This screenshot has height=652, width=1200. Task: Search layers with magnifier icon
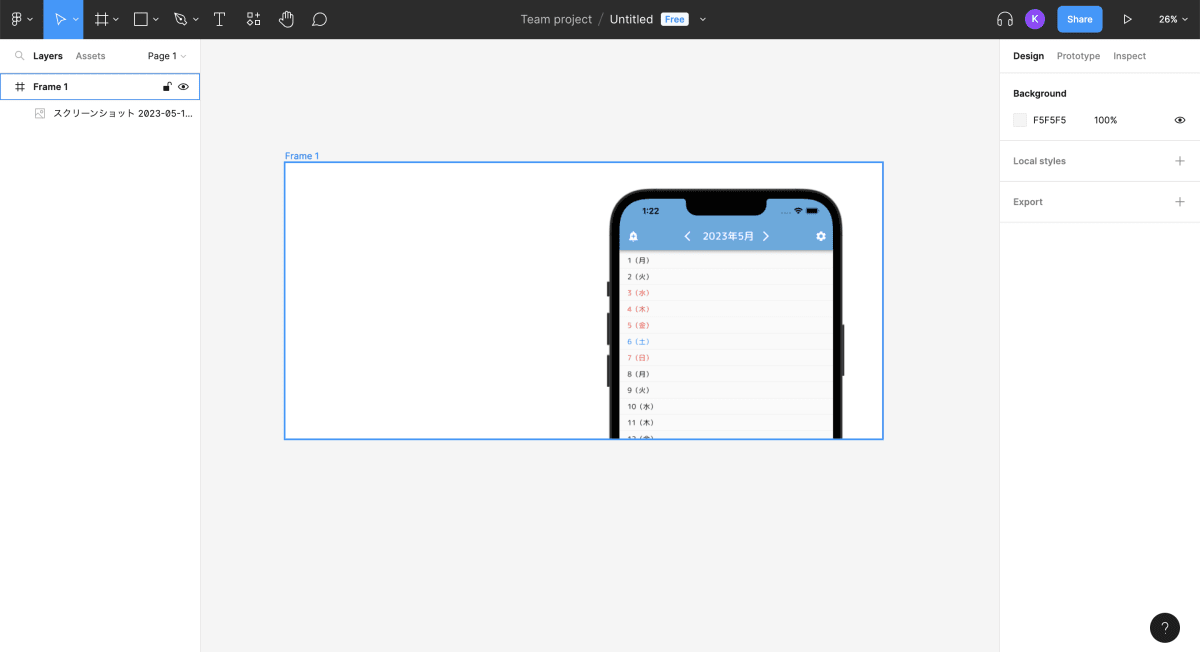click(20, 56)
